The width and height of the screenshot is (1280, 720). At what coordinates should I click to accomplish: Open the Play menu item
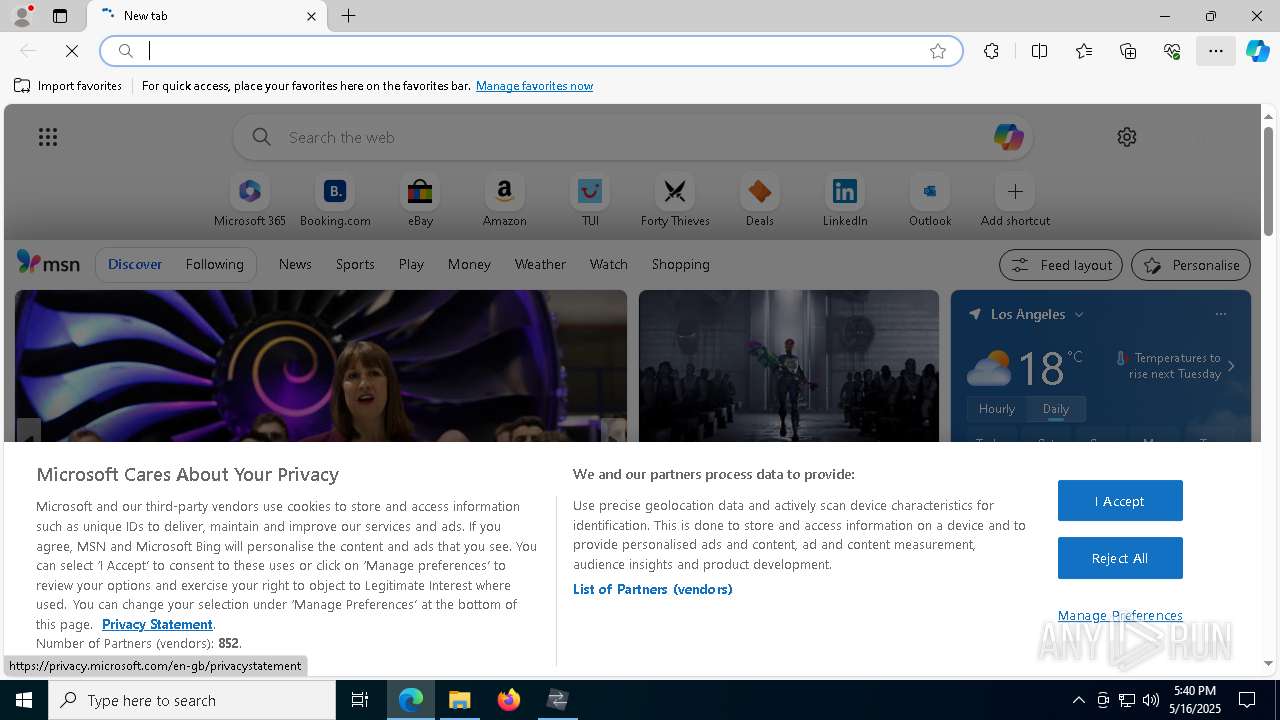tap(411, 264)
